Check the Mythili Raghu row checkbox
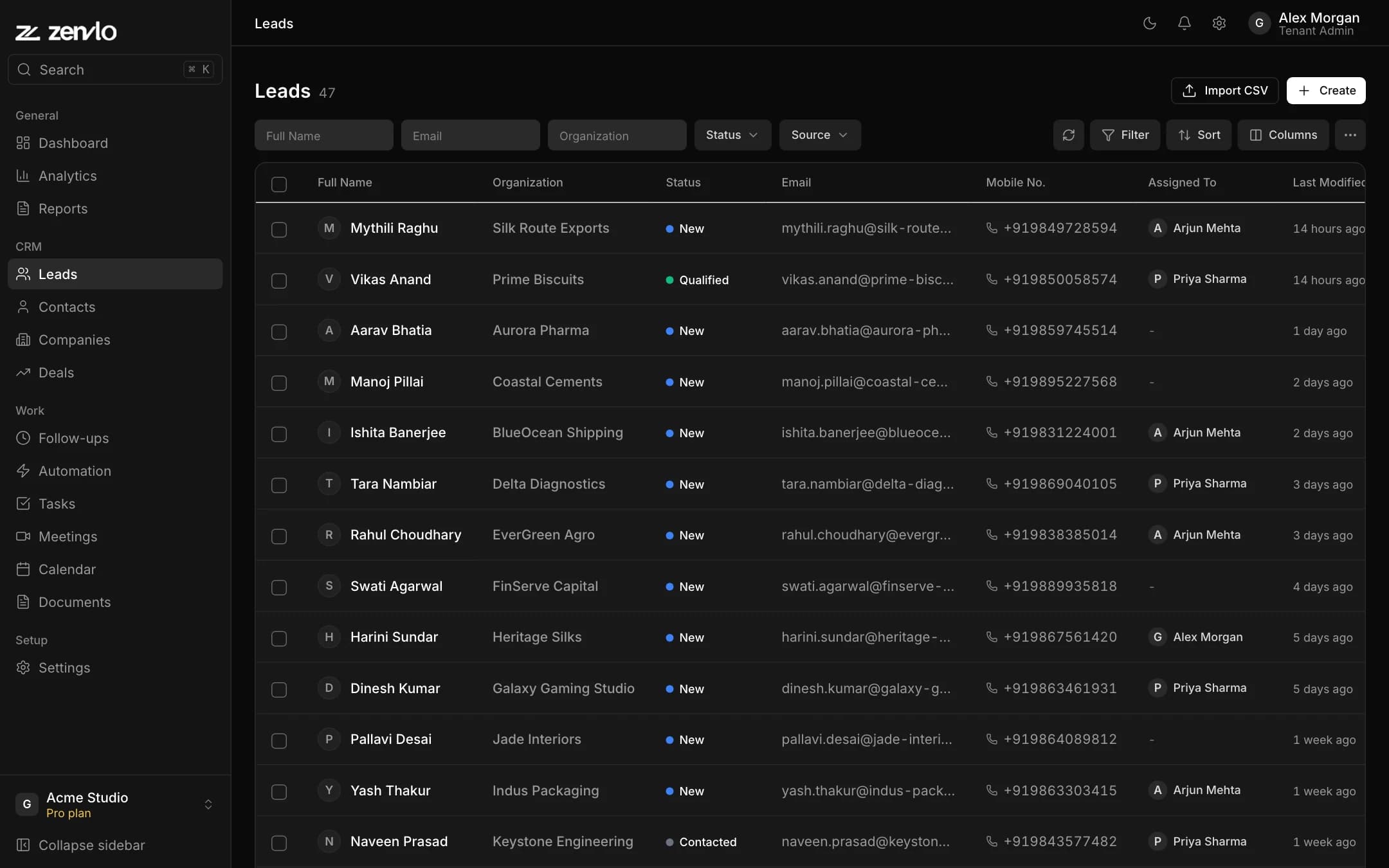 click(279, 229)
